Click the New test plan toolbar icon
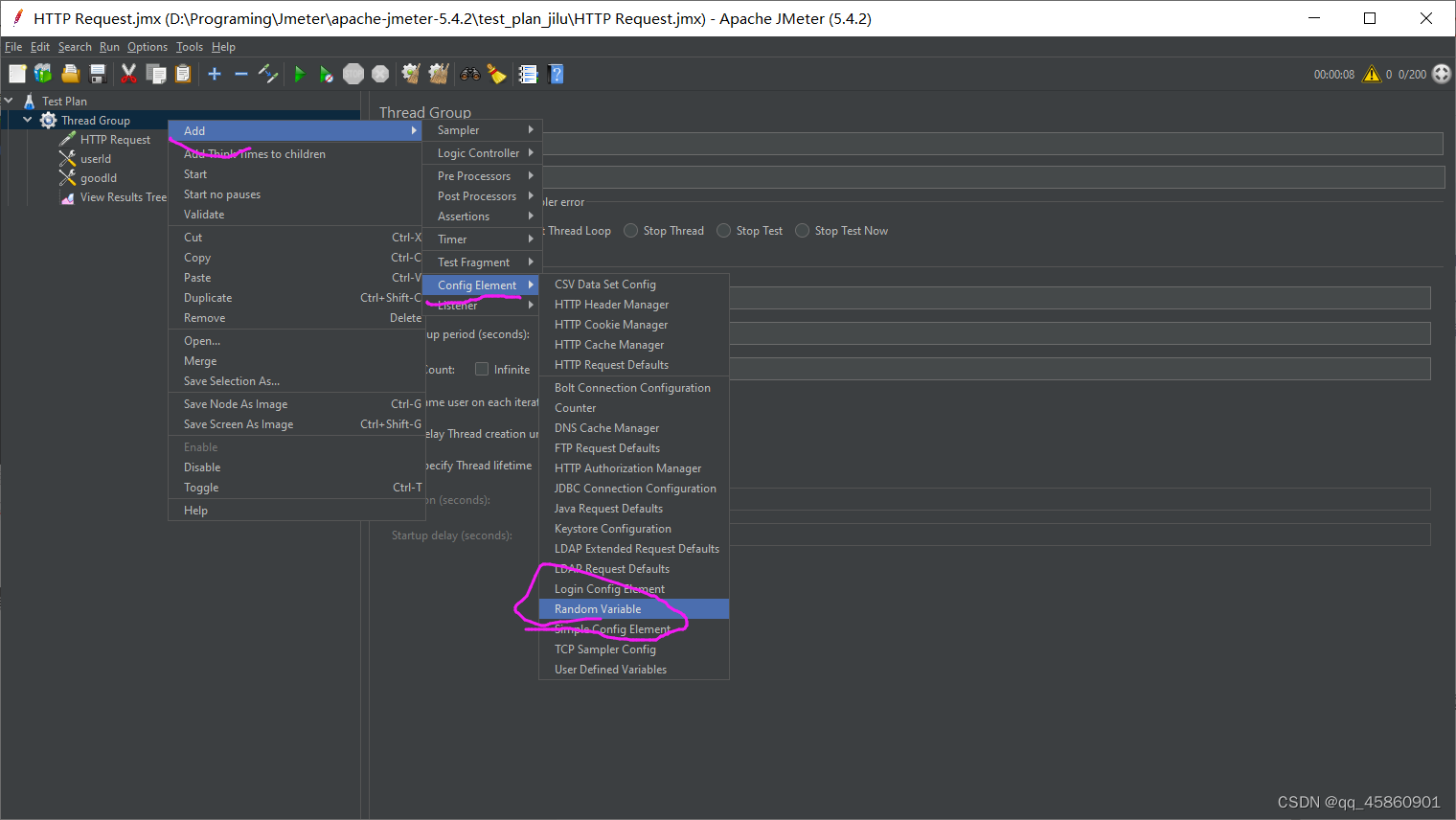The height and width of the screenshot is (820, 1456). (17, 74)
